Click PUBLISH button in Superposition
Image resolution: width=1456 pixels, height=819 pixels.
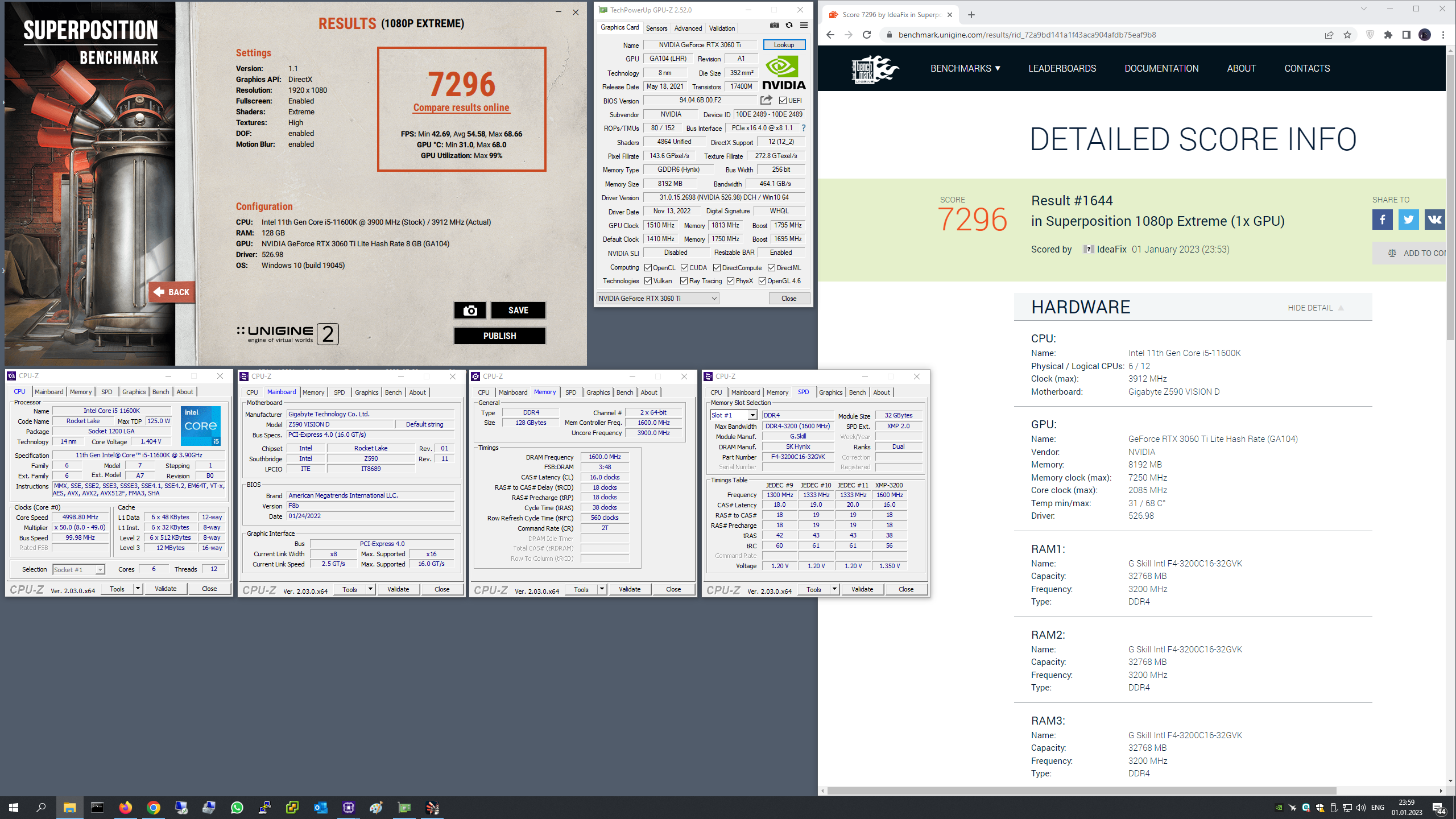(x=500, y=336)
